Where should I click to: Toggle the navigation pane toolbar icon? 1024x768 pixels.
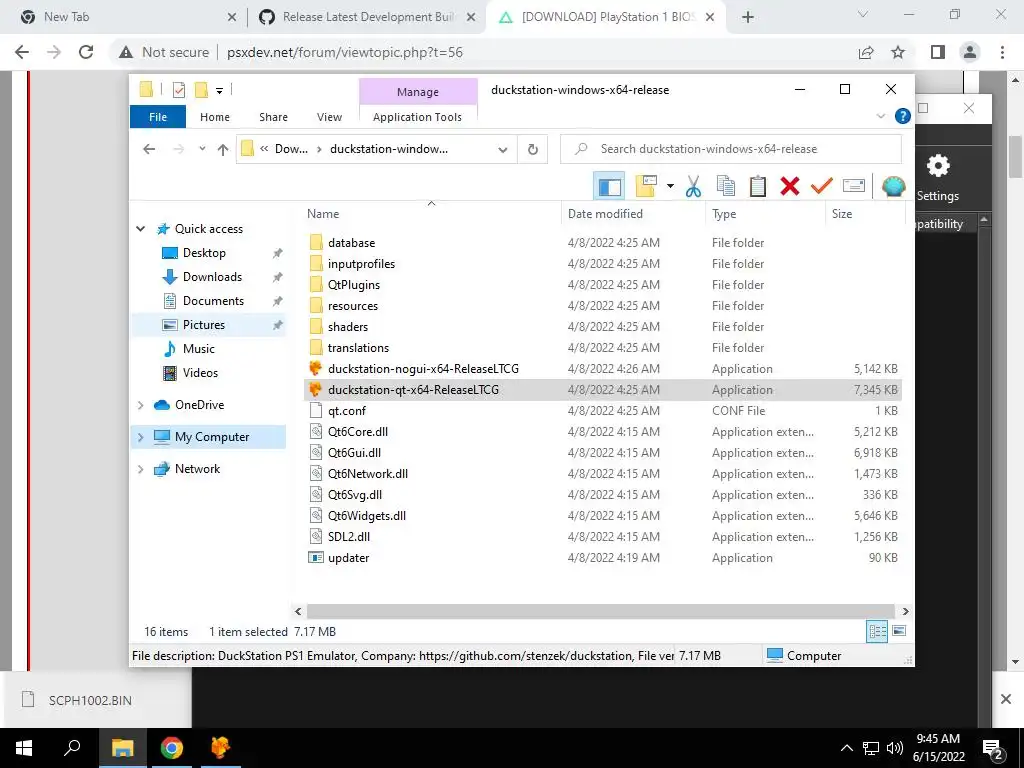609,187
